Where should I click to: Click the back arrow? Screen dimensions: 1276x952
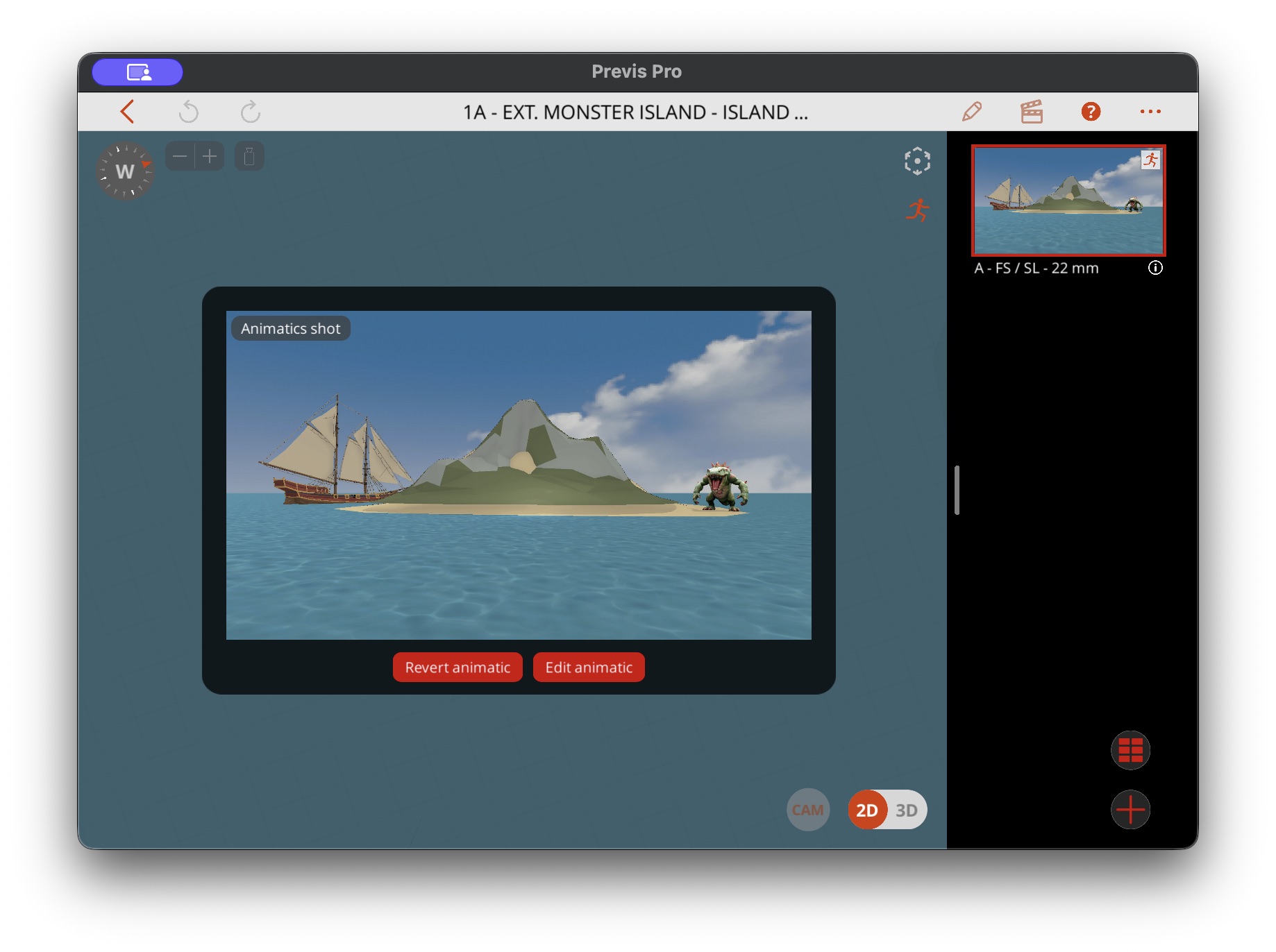(x=127, y=112)
